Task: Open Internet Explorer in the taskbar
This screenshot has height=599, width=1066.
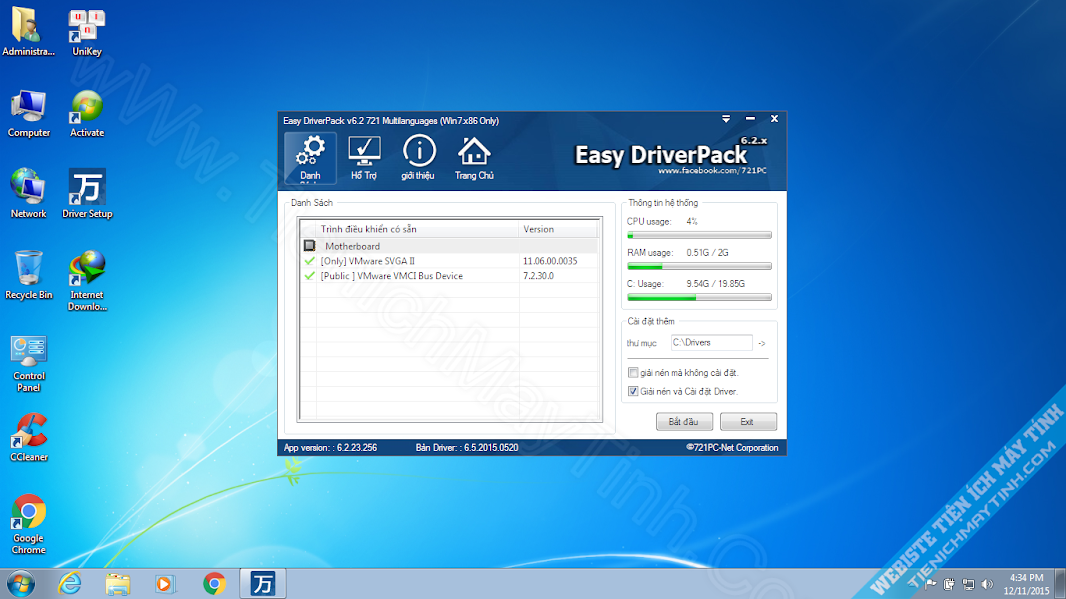Action: pyautogui.click(x=69, y=583)
